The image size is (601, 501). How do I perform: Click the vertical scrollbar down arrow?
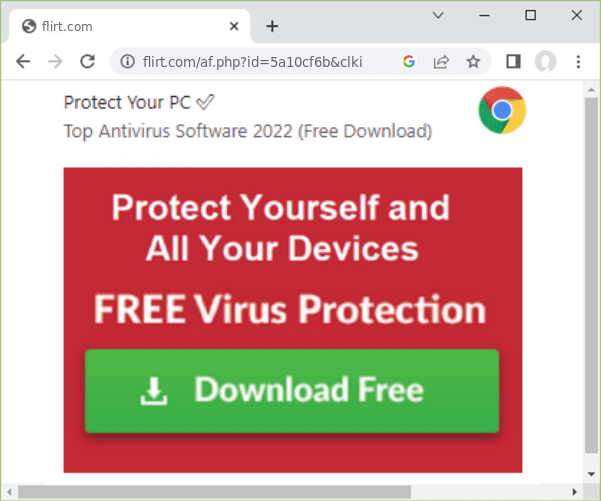coord(591,474)
